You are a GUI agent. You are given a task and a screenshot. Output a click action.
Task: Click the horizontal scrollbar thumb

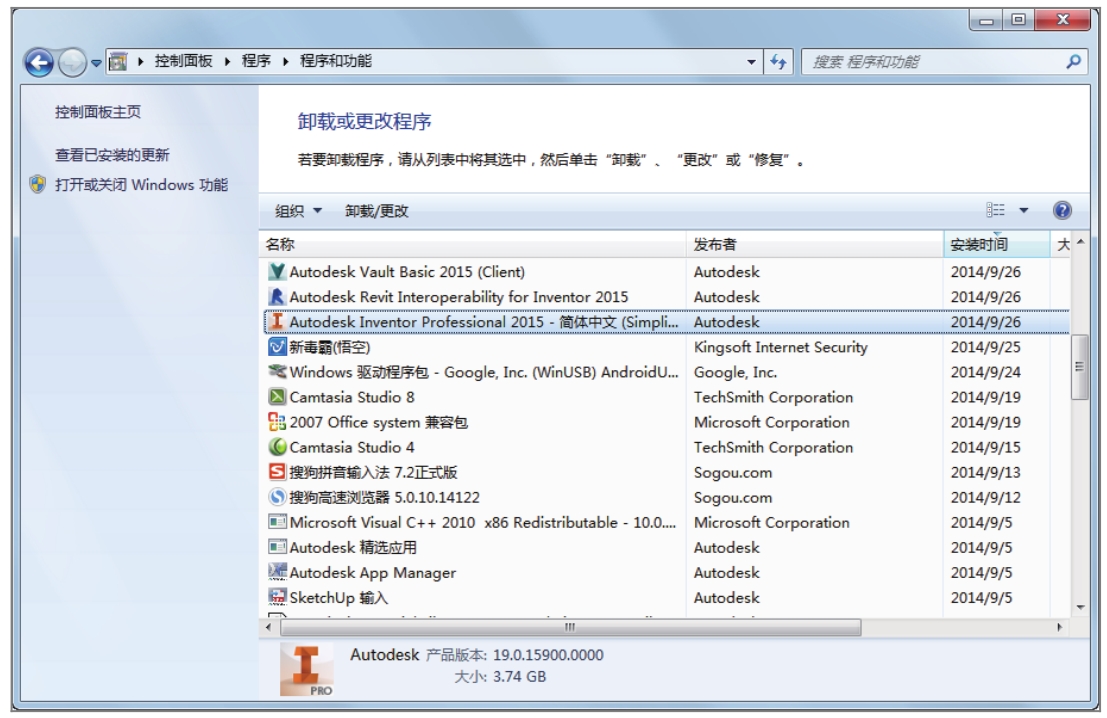570,627
